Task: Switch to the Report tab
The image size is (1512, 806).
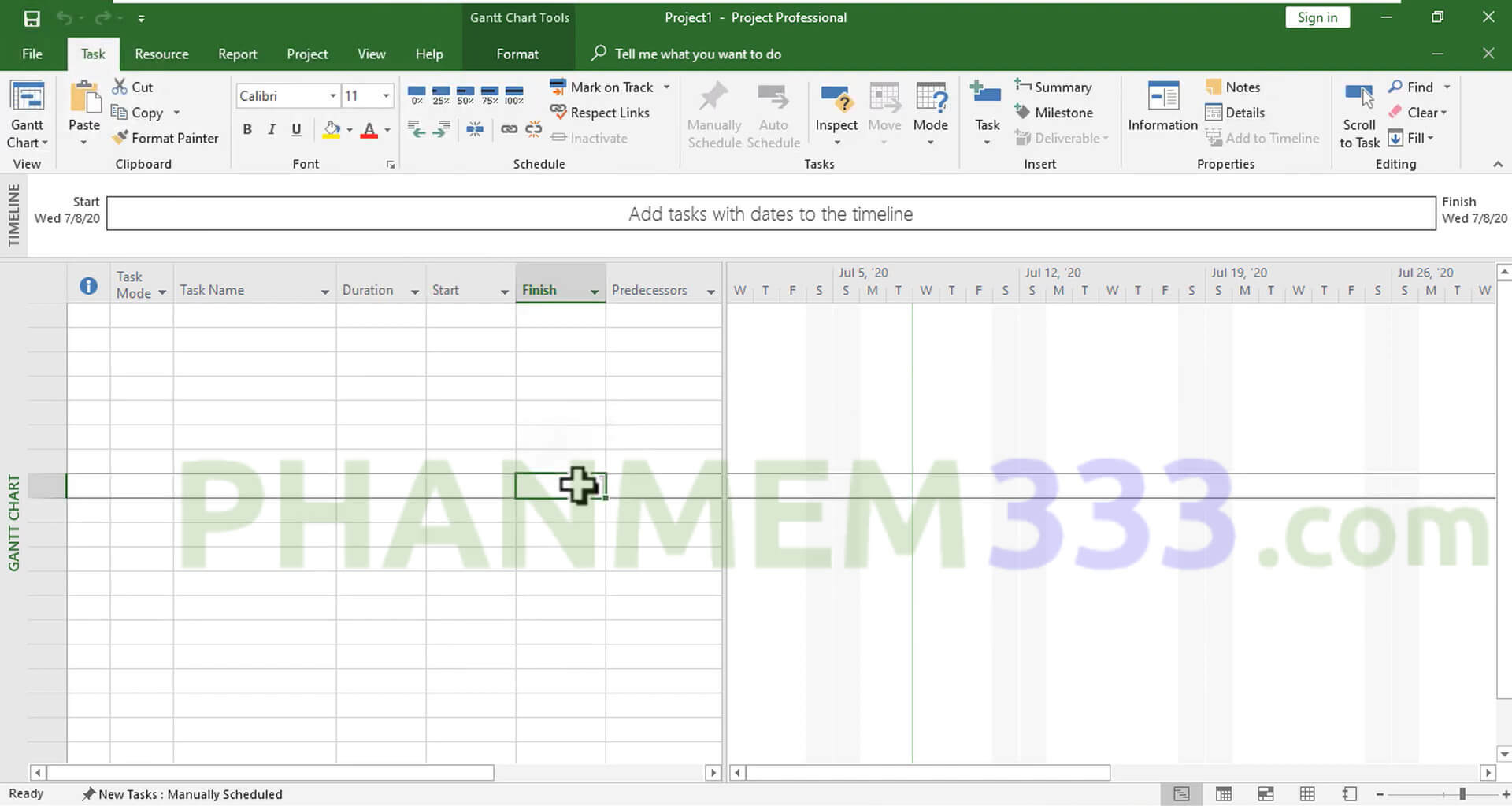Action: pos(237,54)
